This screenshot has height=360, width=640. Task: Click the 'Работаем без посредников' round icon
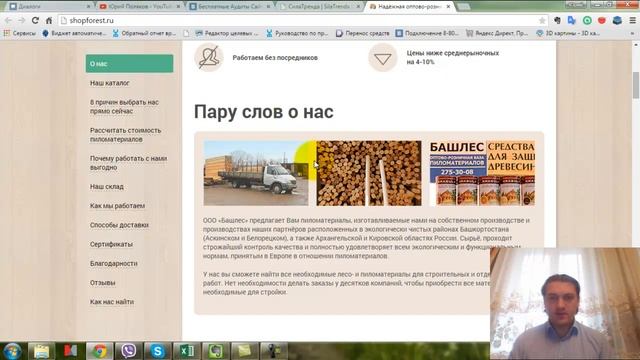pyautogui.click(x=209, y=57)
